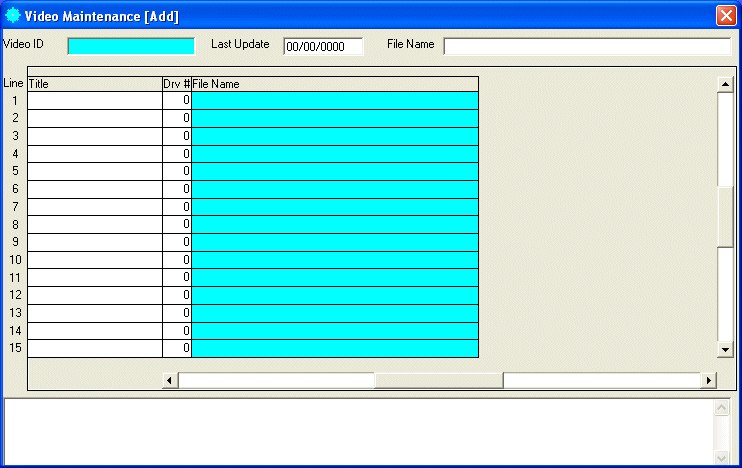
Task: Select row number 10 in Line column
Action: tap(15, 260)
